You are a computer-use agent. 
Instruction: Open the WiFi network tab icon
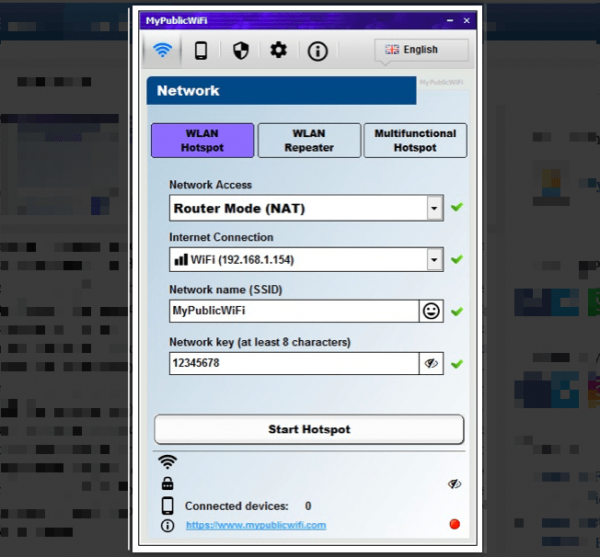tap(161, 50)
